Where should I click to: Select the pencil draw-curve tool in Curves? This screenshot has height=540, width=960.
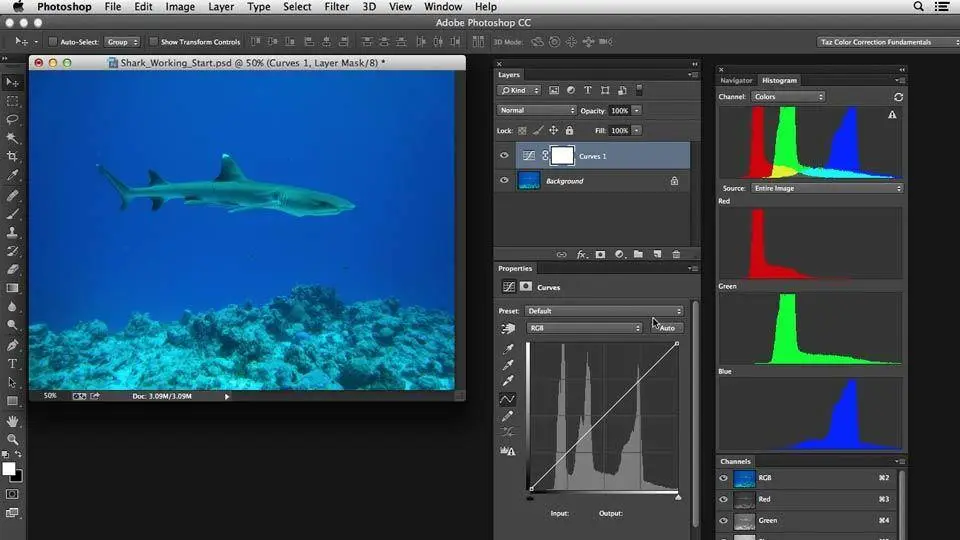pyautogui.click(x=508, y=416)
